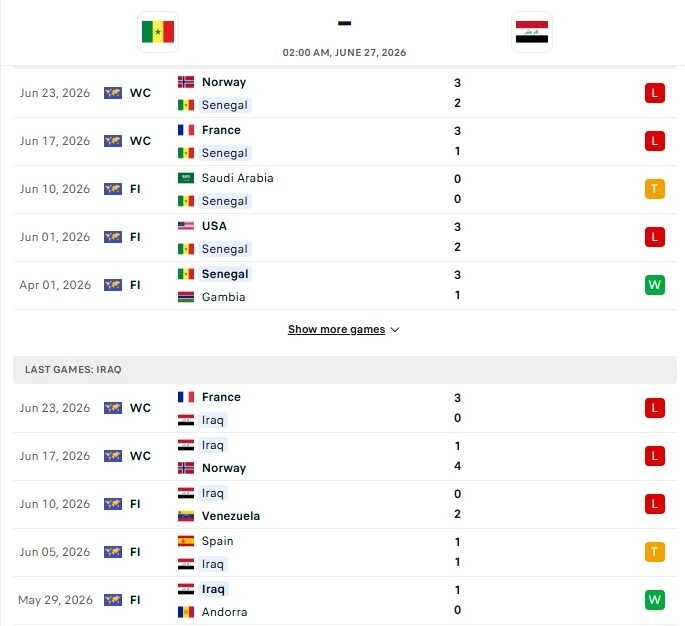
Task: Click the Spain flag icon
Action: [186, 541]
